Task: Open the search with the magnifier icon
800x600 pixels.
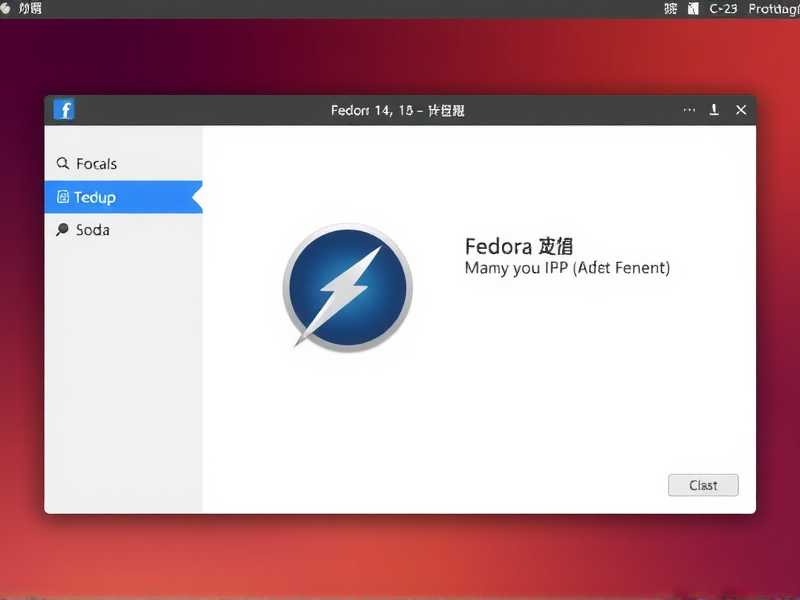Action: tap(65, 163)
